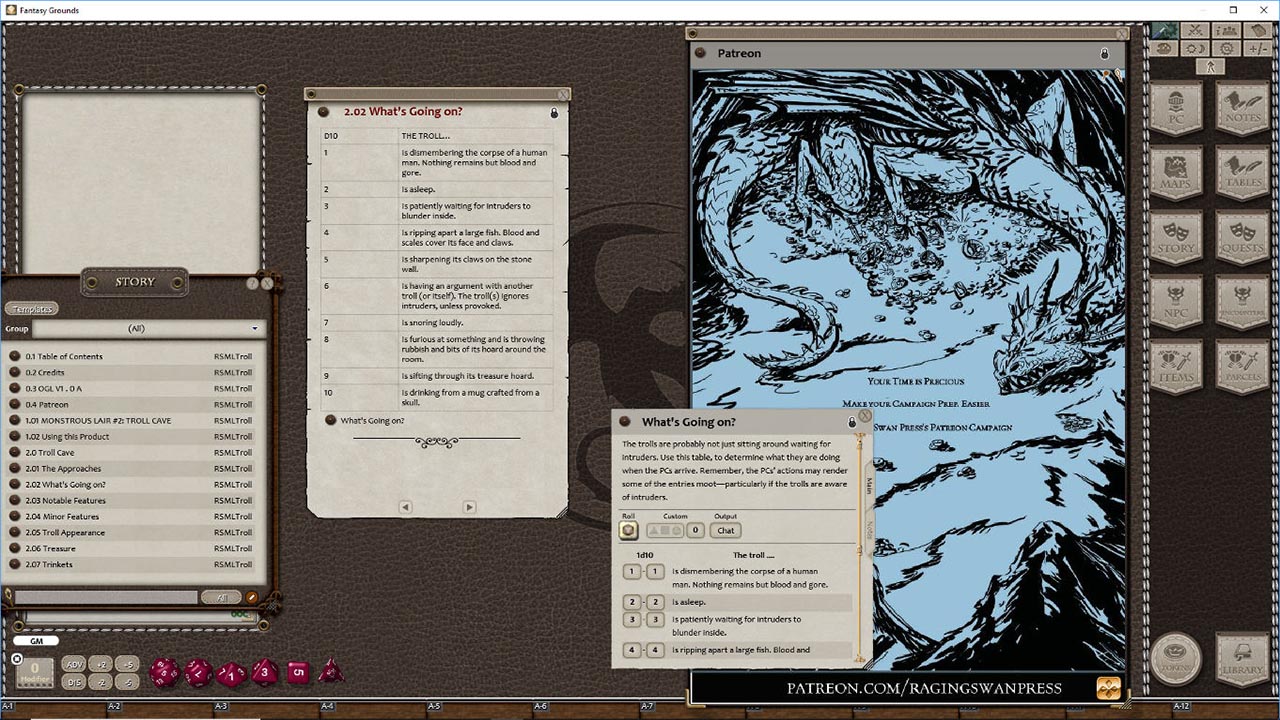The height and width of the screenshot is (720, 1280).
Task: Expand the Templates section in Story panel
Action: [31, 309]
